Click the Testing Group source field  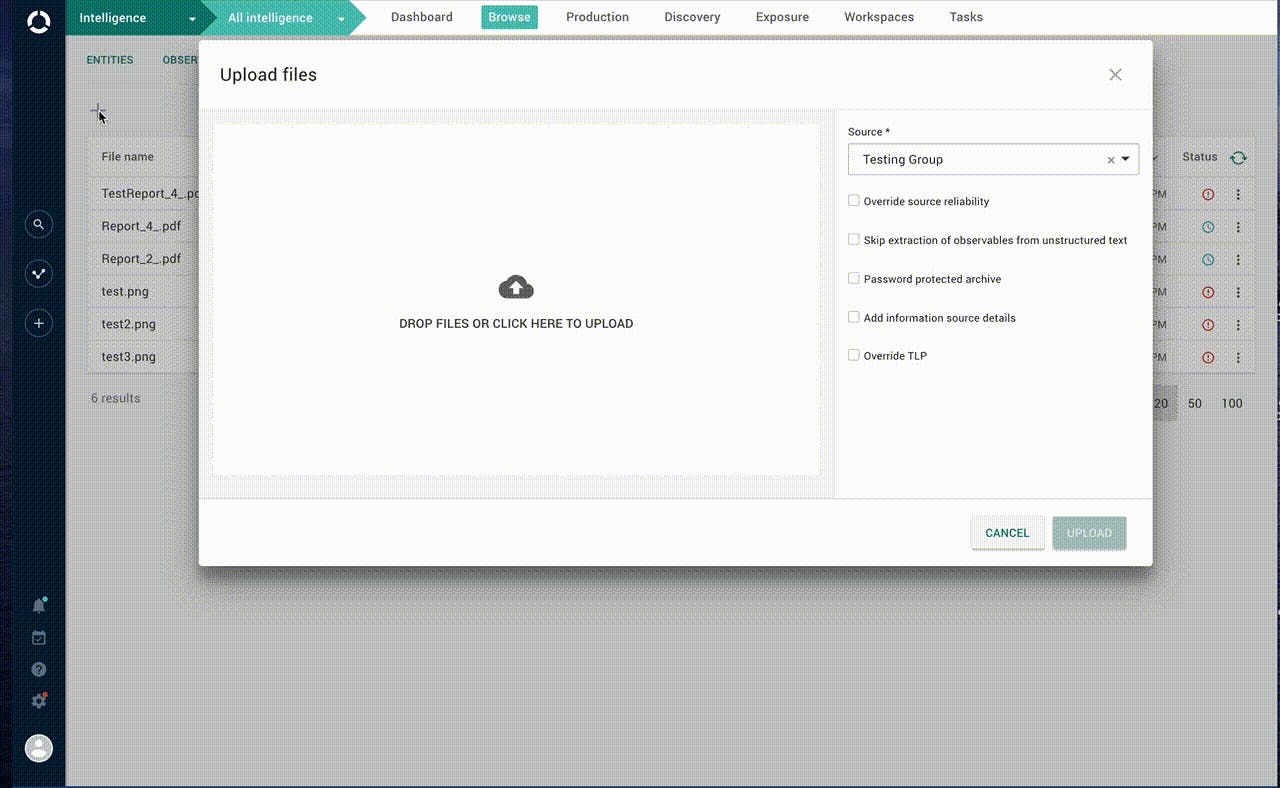pos(993,159)
